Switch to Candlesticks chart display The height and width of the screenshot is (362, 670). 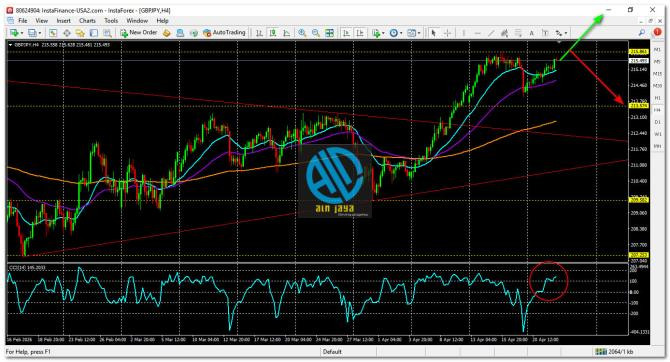pos(273,33)
